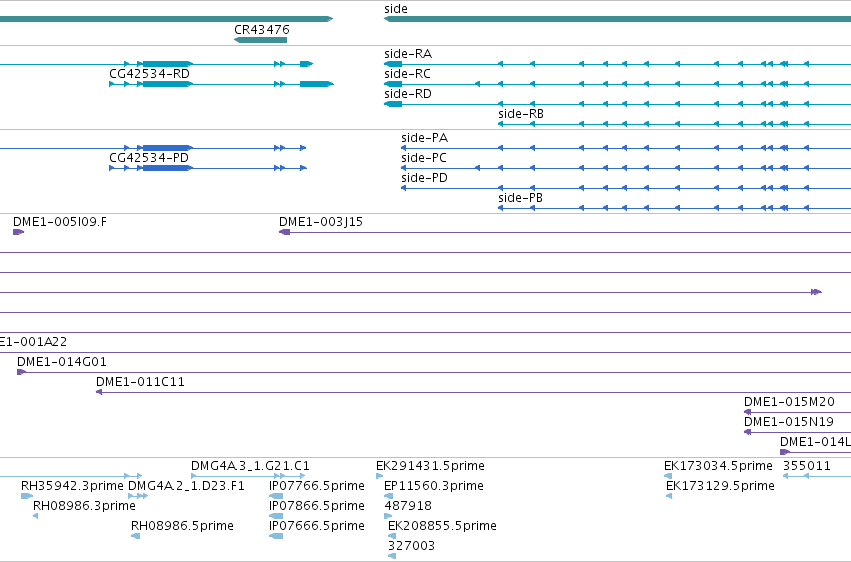Select the IP07666.5prime EST label

(316, 526)
